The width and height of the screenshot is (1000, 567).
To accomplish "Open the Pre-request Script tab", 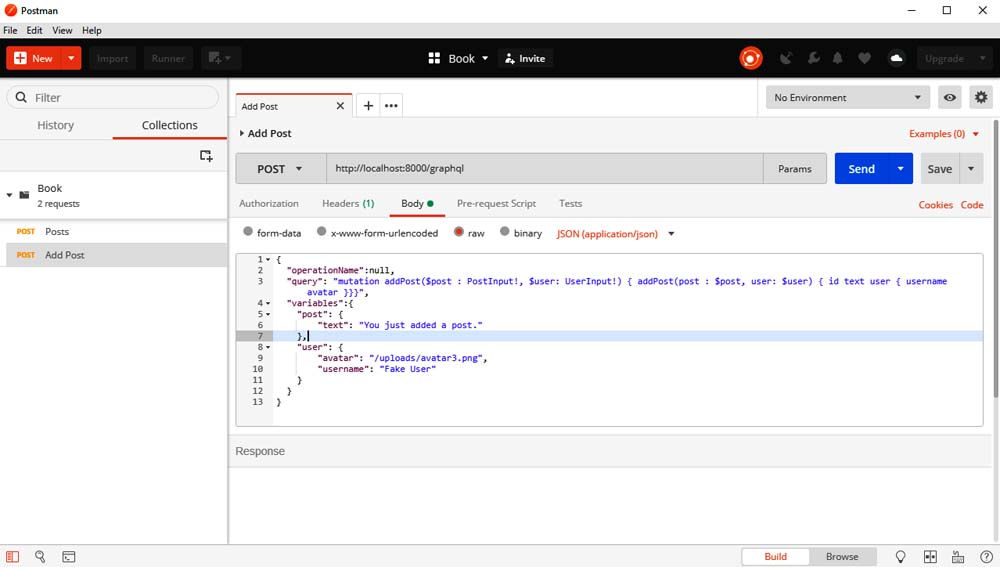I will tap(496, 203).
